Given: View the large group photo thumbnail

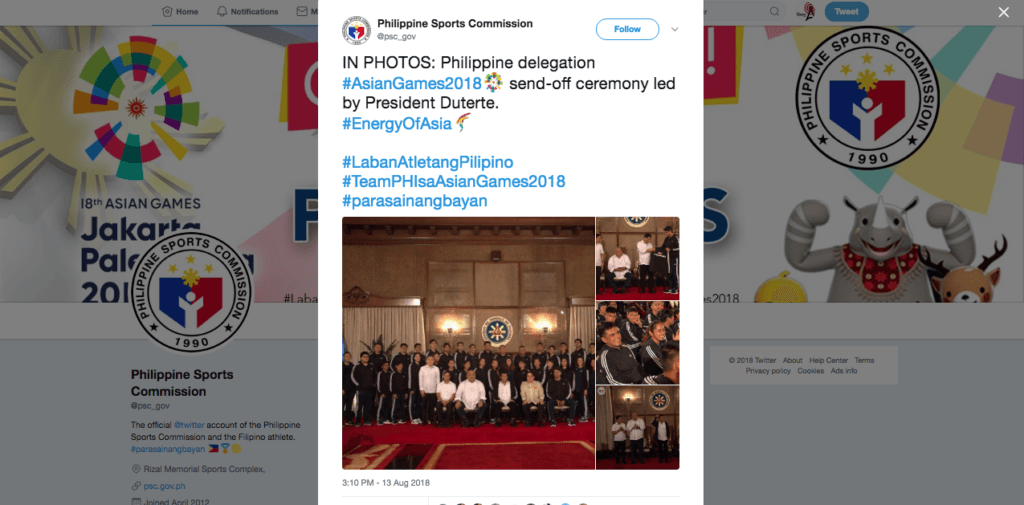Looking at the screenshot, I should [x=468, y=343].
